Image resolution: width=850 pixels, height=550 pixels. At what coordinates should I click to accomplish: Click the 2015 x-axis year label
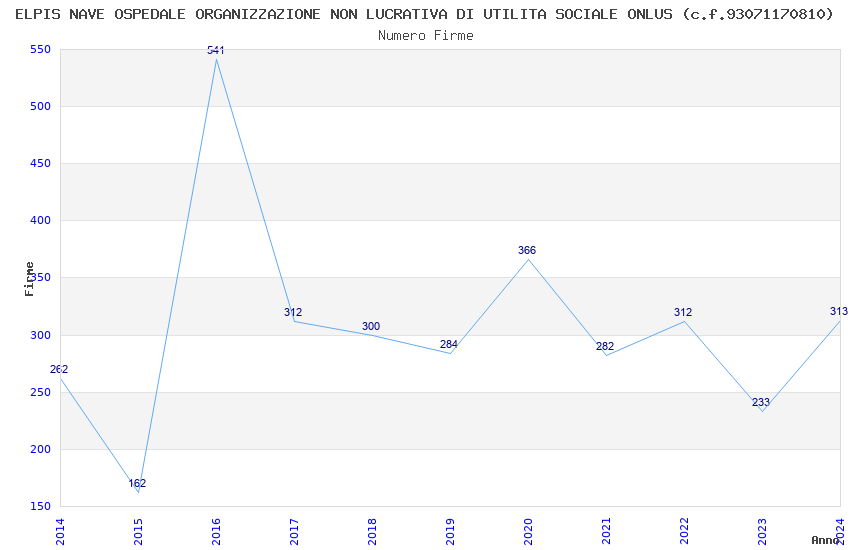138,532
